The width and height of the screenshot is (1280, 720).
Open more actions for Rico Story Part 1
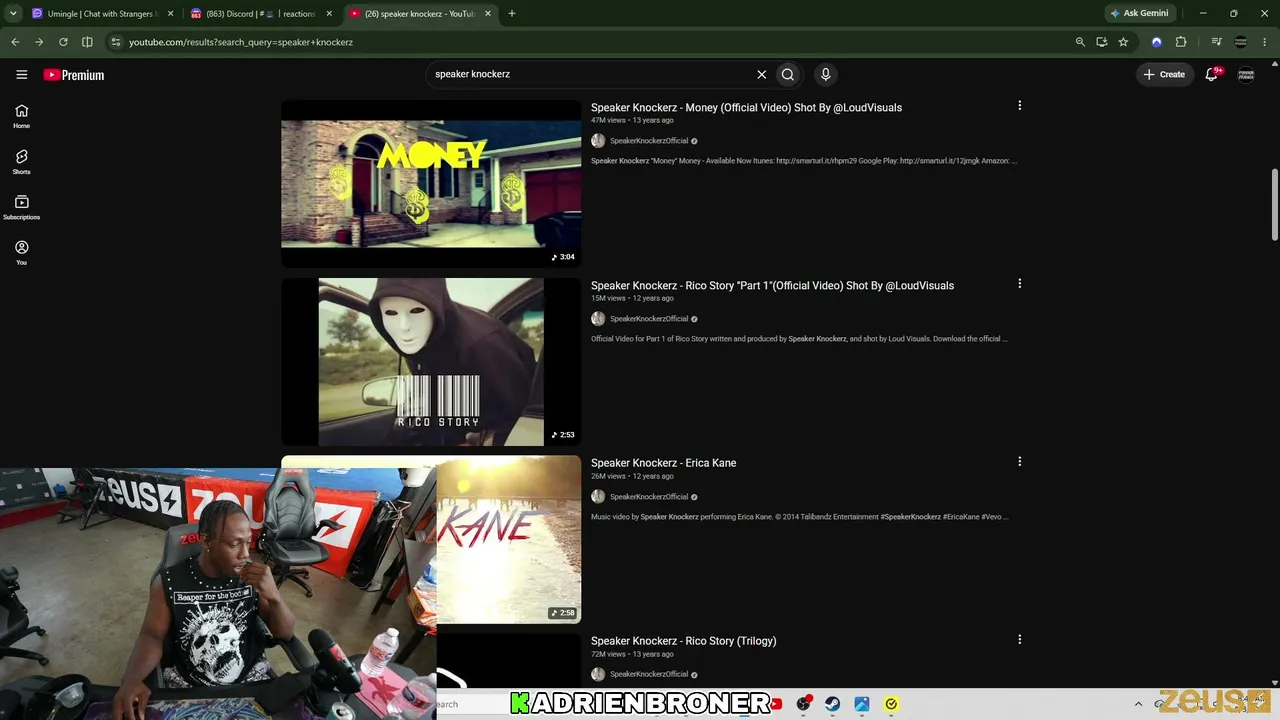pyautogui.click(x=1019, y=284)
